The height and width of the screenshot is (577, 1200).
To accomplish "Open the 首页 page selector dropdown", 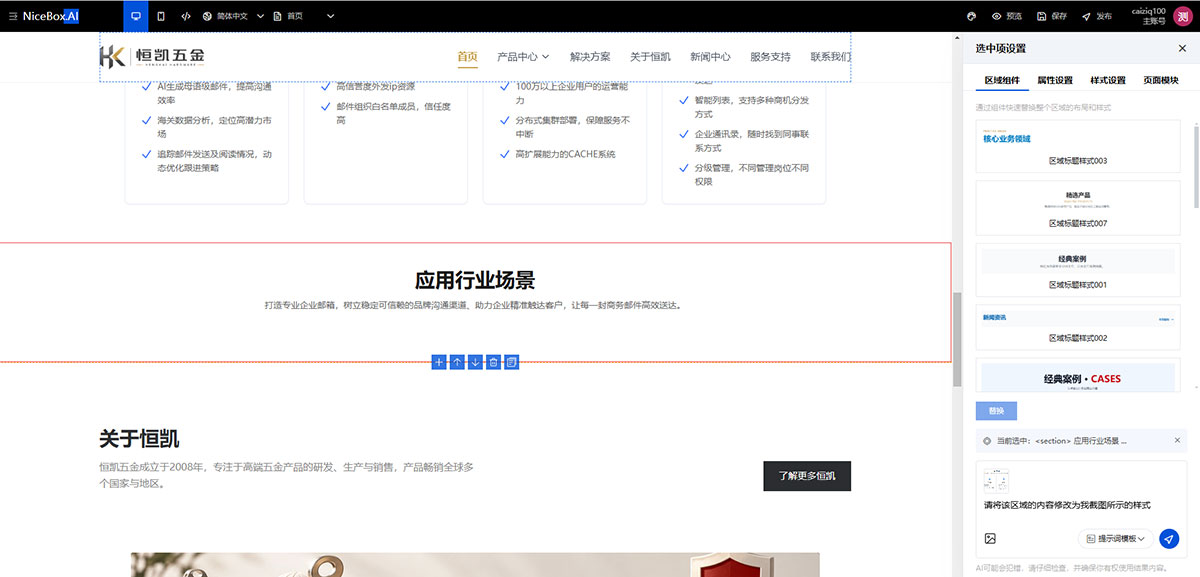I will click(303, 16).
